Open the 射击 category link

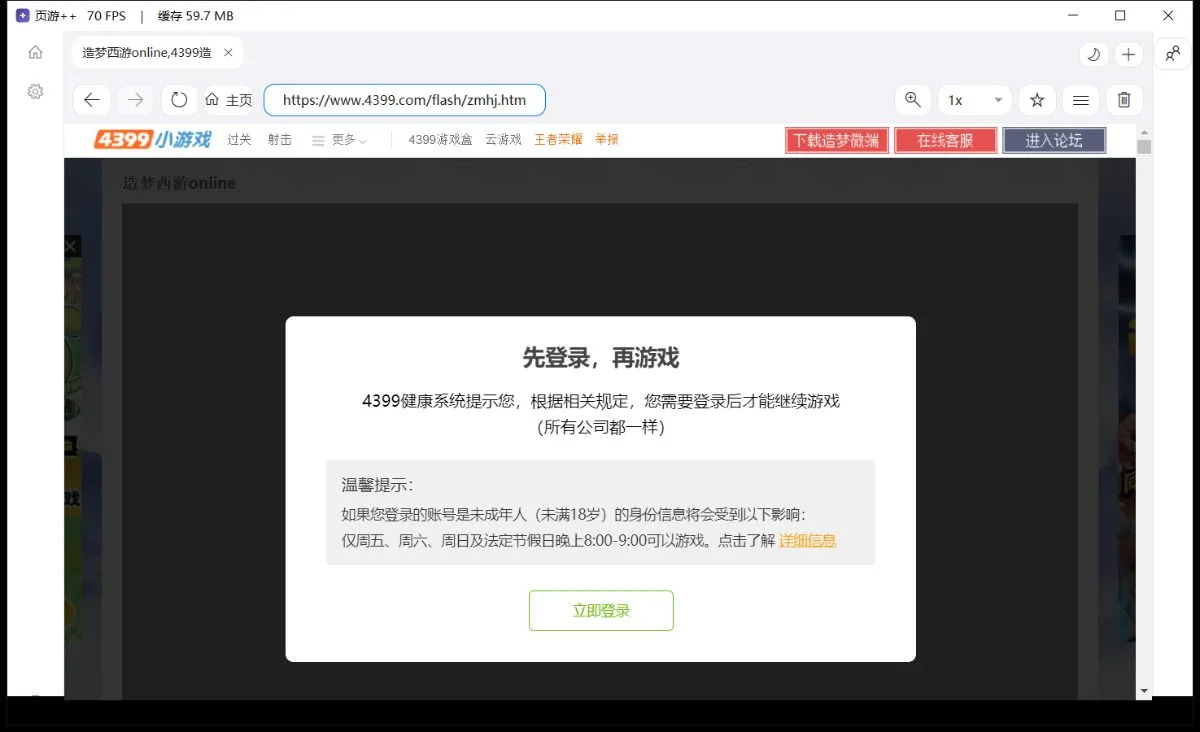279,140
